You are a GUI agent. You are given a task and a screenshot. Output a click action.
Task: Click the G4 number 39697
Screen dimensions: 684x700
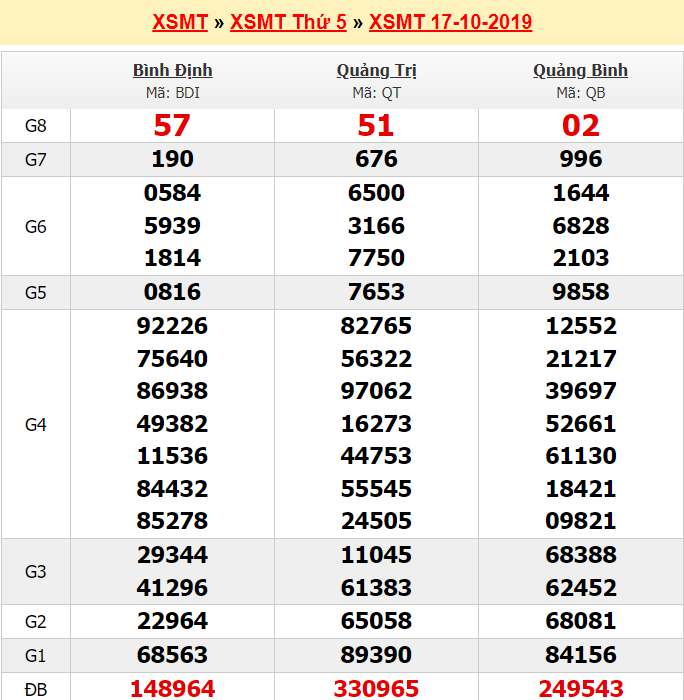580,391
